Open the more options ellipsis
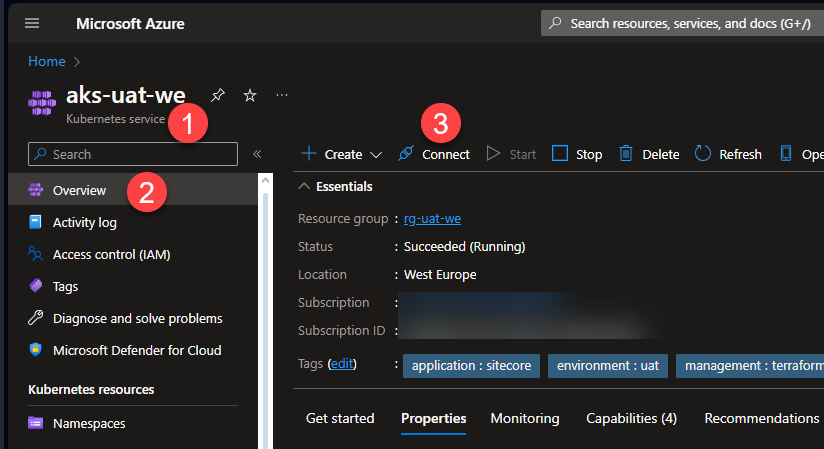 [282, 95]
